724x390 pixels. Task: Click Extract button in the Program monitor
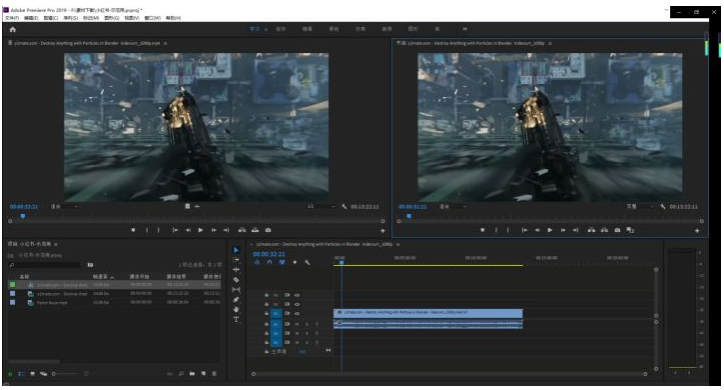tap(604, 230)
